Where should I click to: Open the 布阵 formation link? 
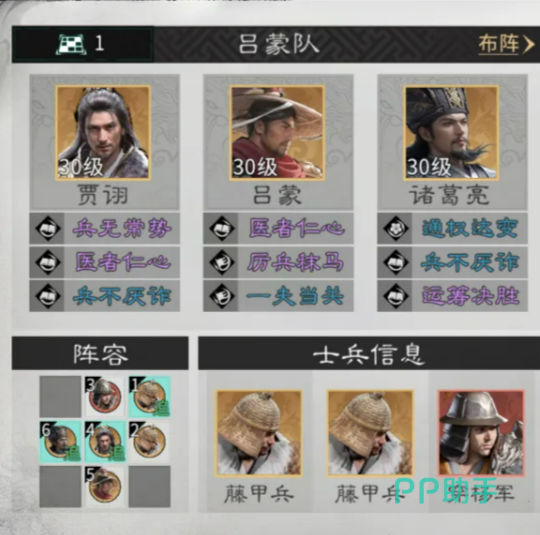click(506, 44)
